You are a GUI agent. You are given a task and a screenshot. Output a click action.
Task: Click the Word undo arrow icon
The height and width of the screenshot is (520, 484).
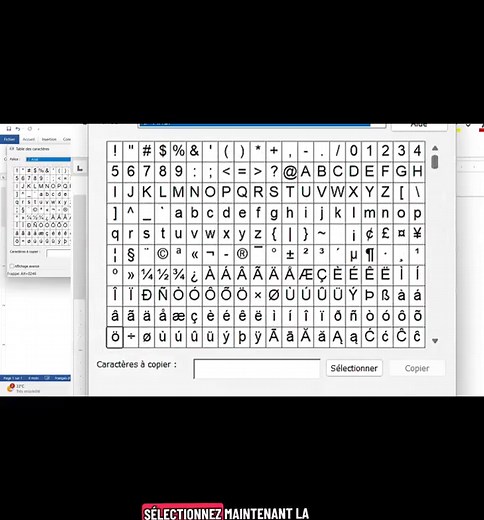coord(18,128)
